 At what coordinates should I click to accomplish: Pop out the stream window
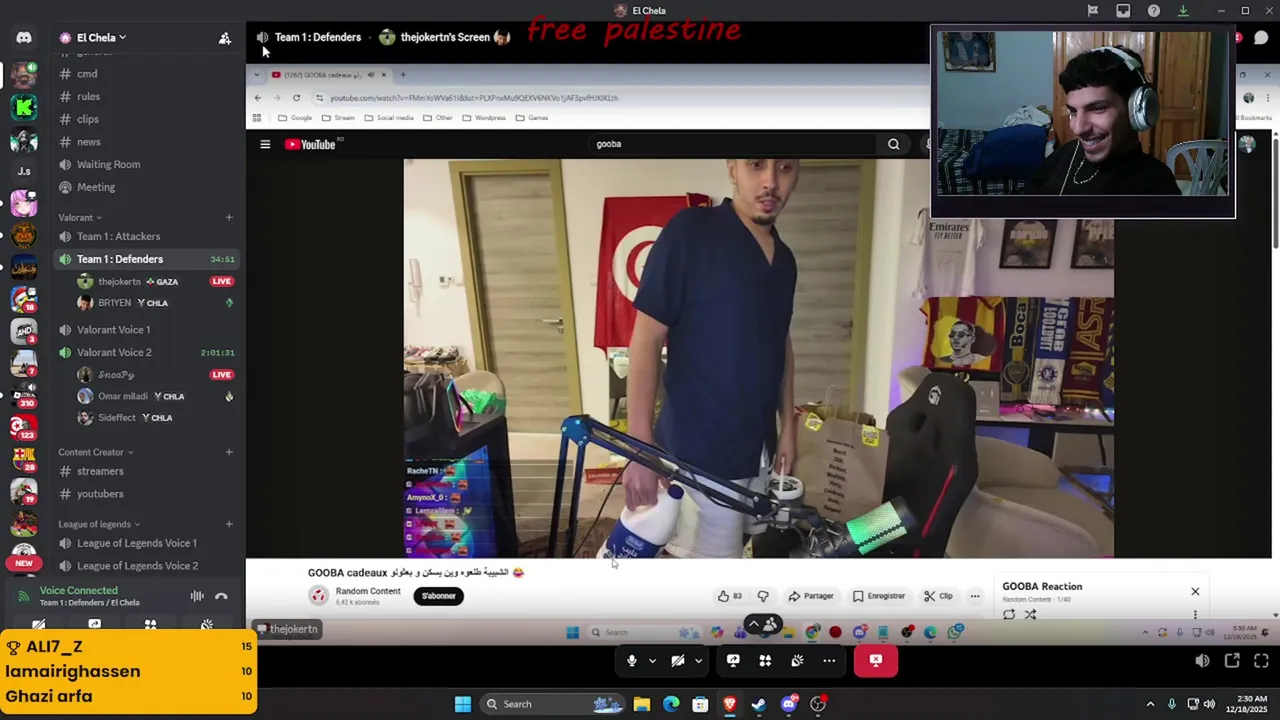click(x=1232, y=660)
